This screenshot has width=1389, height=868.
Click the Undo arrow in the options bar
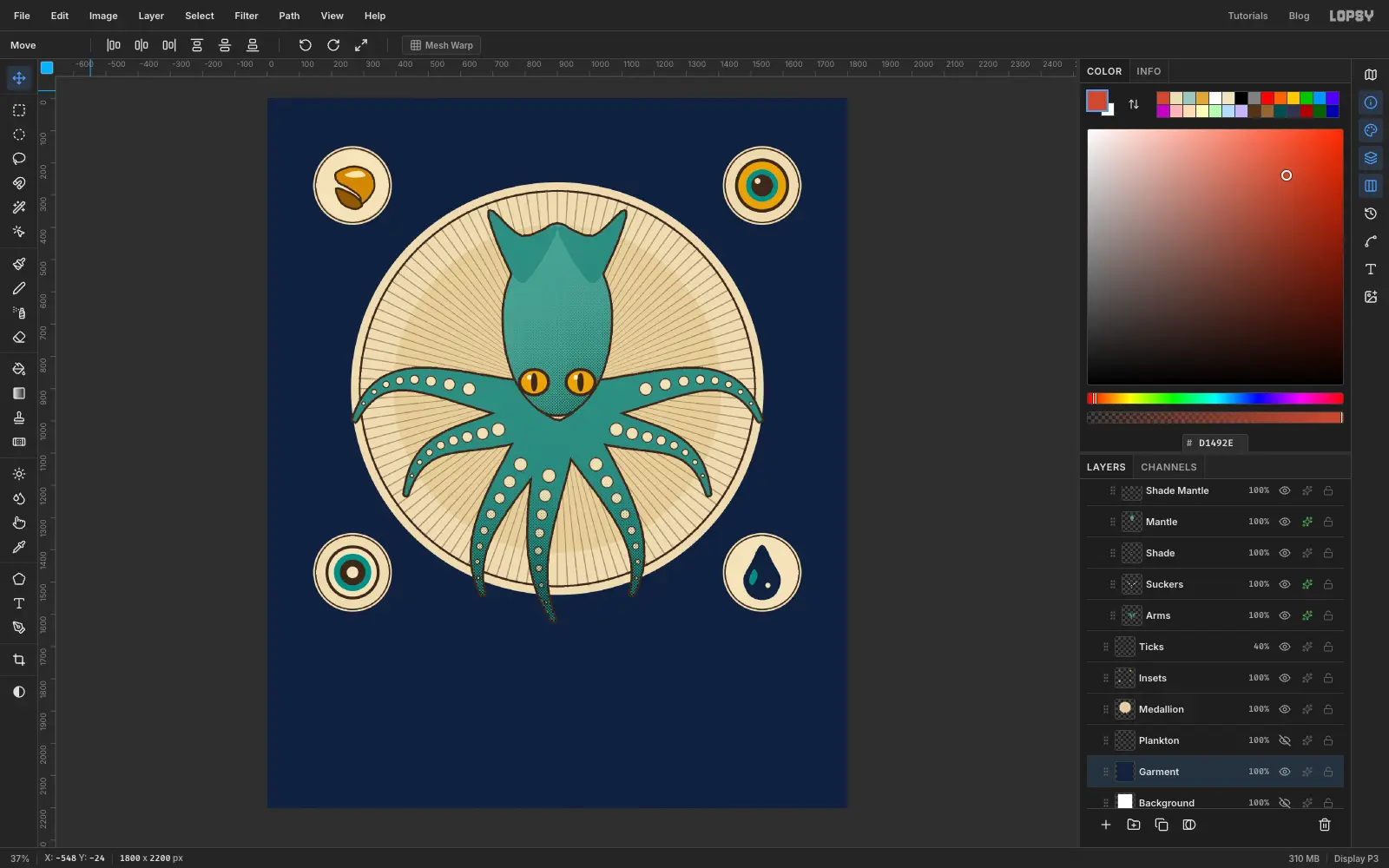point(306,45)
